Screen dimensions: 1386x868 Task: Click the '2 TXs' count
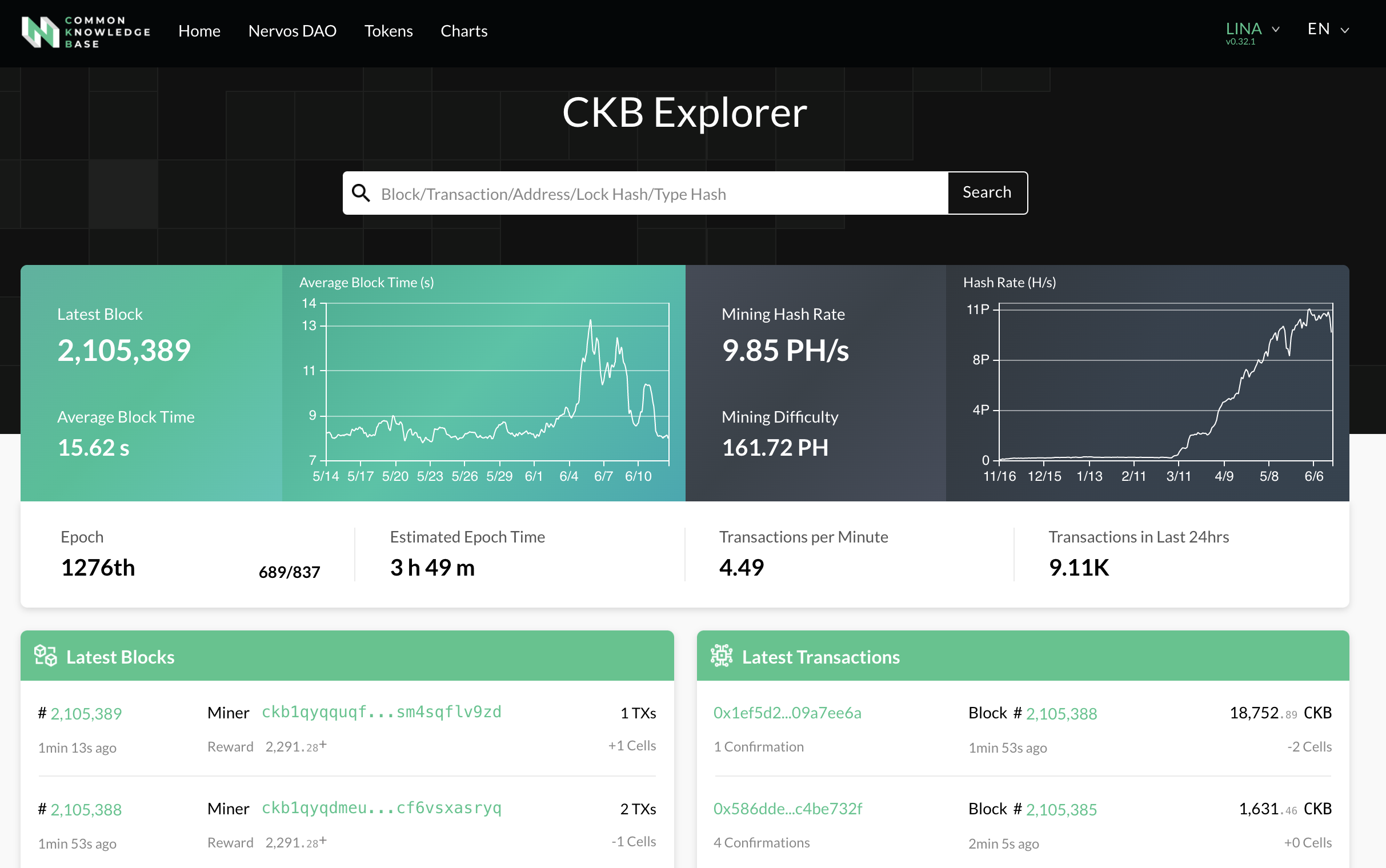click(x=638, y=808)
